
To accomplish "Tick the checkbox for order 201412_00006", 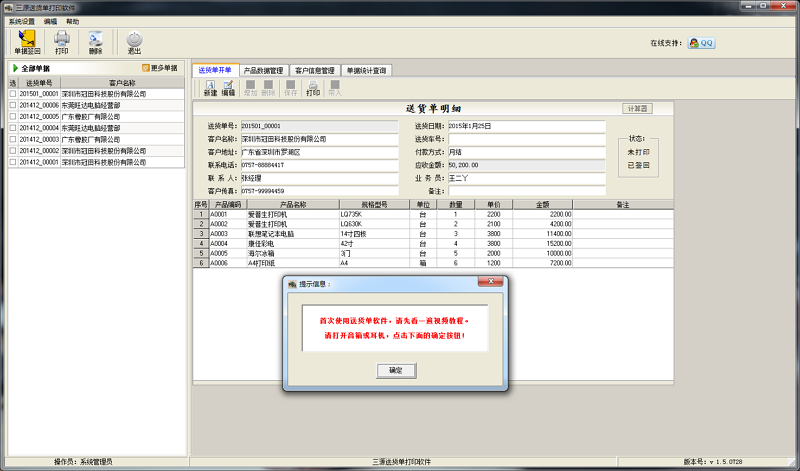I will (13, 105).
